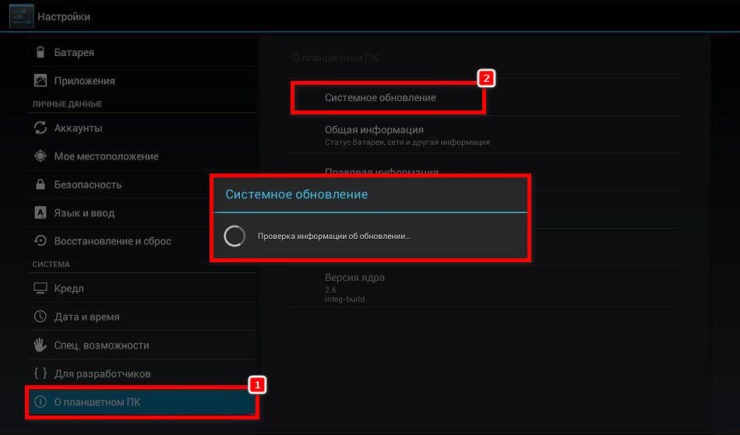The width and height of the screenshot is (740, 435).
Task: Open Для разработчиков developer options
Action: pyautogui.click(x=102, y=373)
